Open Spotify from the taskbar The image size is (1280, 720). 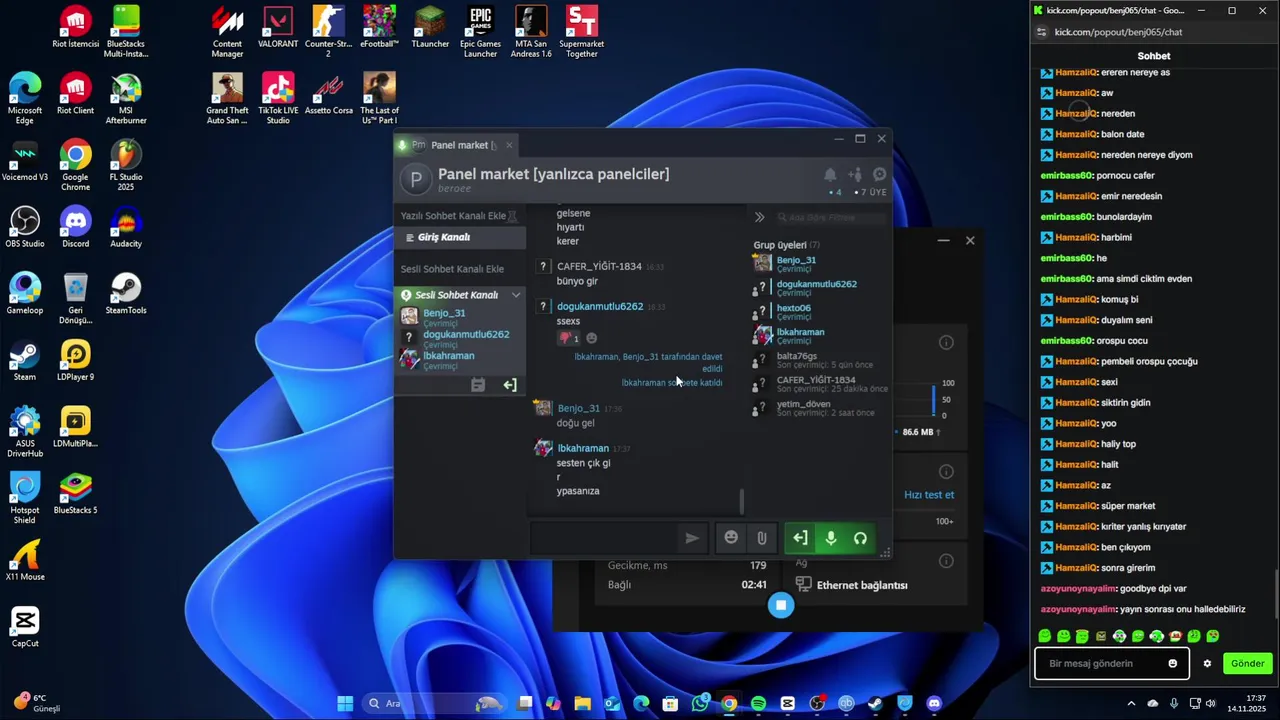coord(758,704)
